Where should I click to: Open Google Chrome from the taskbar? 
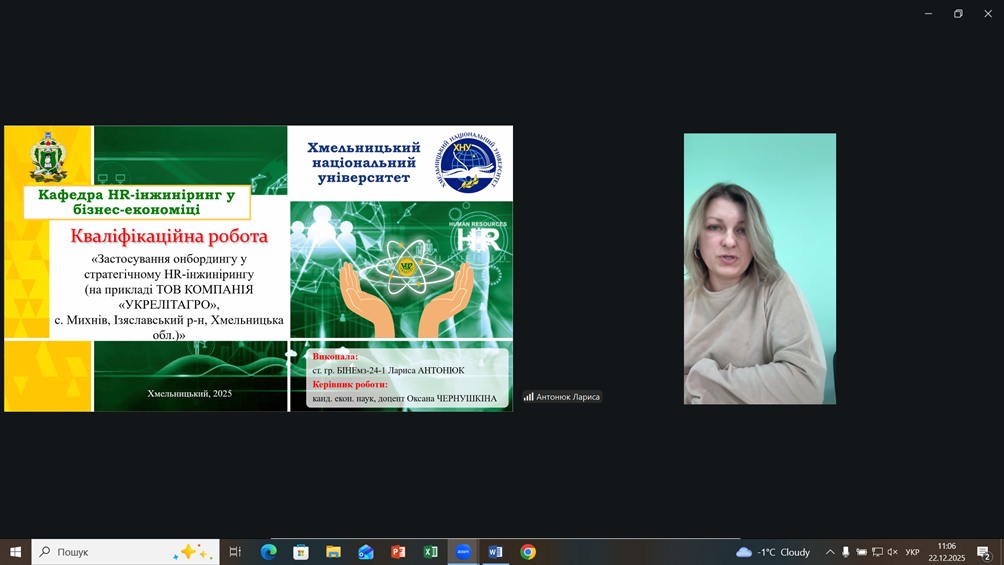pyautogui.click(x=528, y=552)
